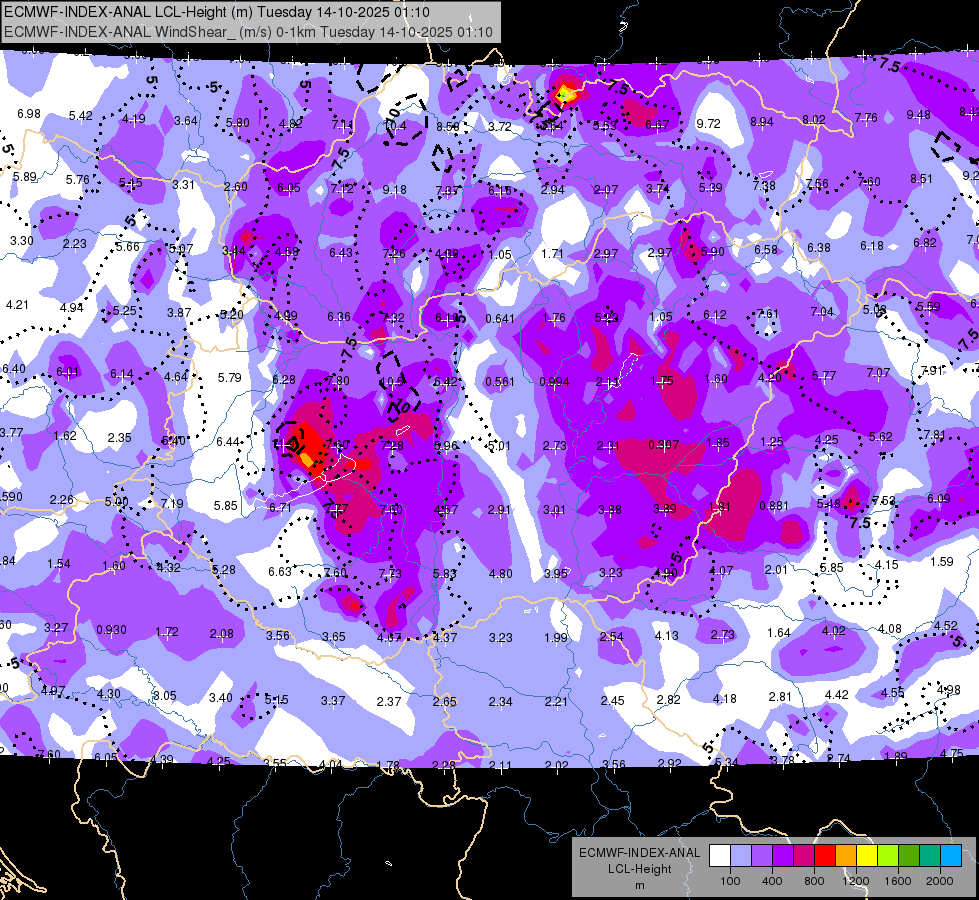Viewport: 979px width, 900px height.
Task: Select the red swatch in the legend
Action: pyautogui.click(x=824, y=855)
